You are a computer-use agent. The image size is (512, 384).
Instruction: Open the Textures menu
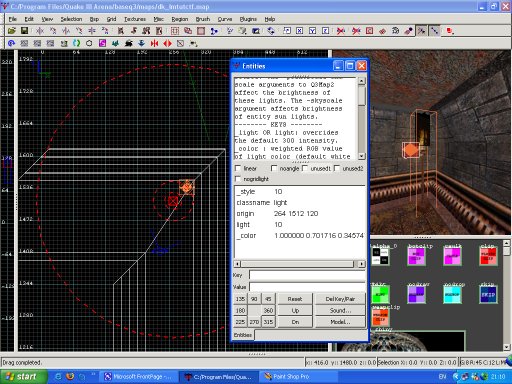tap(135, 19)
